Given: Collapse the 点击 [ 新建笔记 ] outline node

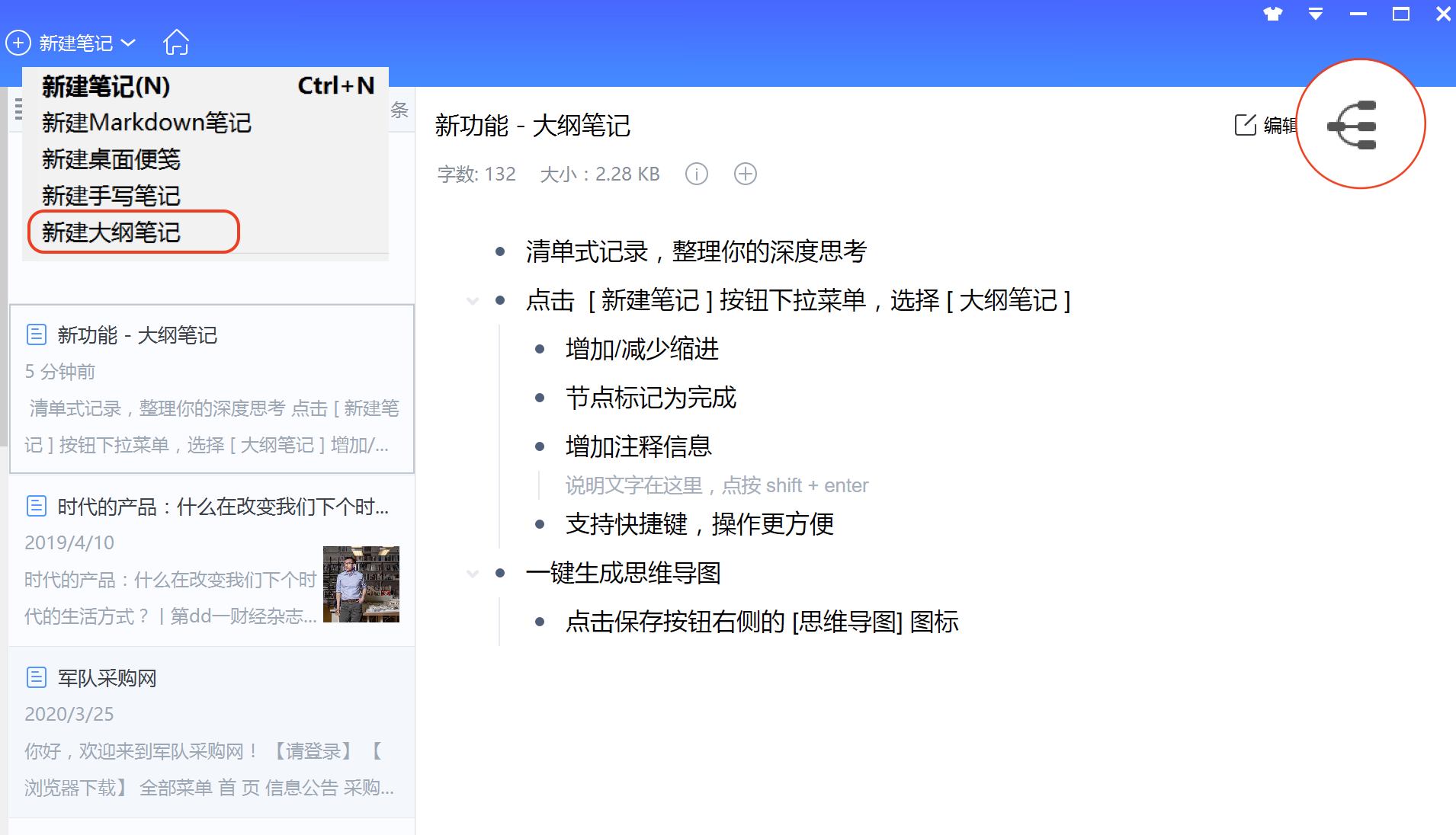Looking at the screenshot, I should click(473, 301).
